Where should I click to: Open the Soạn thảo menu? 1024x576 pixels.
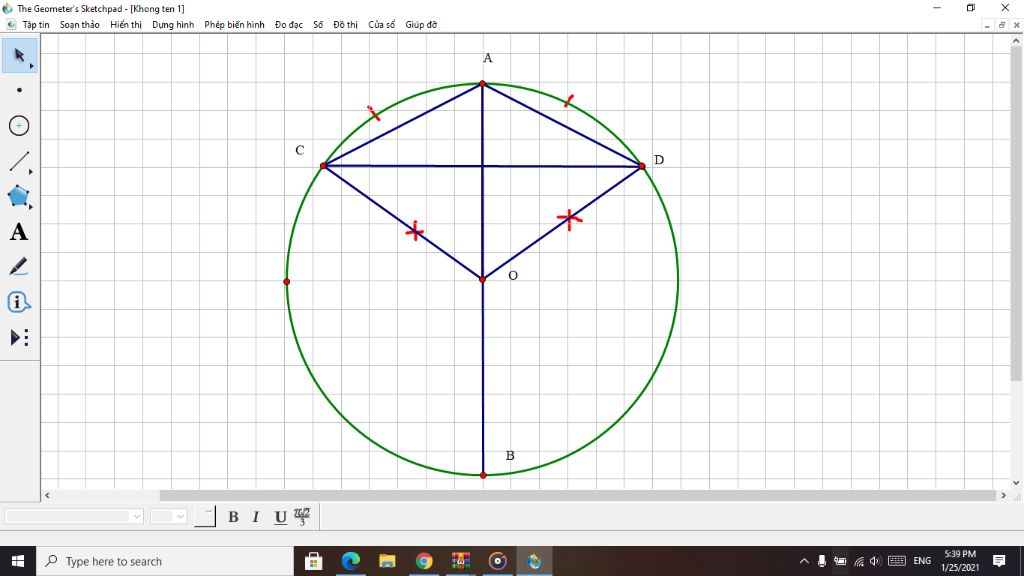[80, 25]
